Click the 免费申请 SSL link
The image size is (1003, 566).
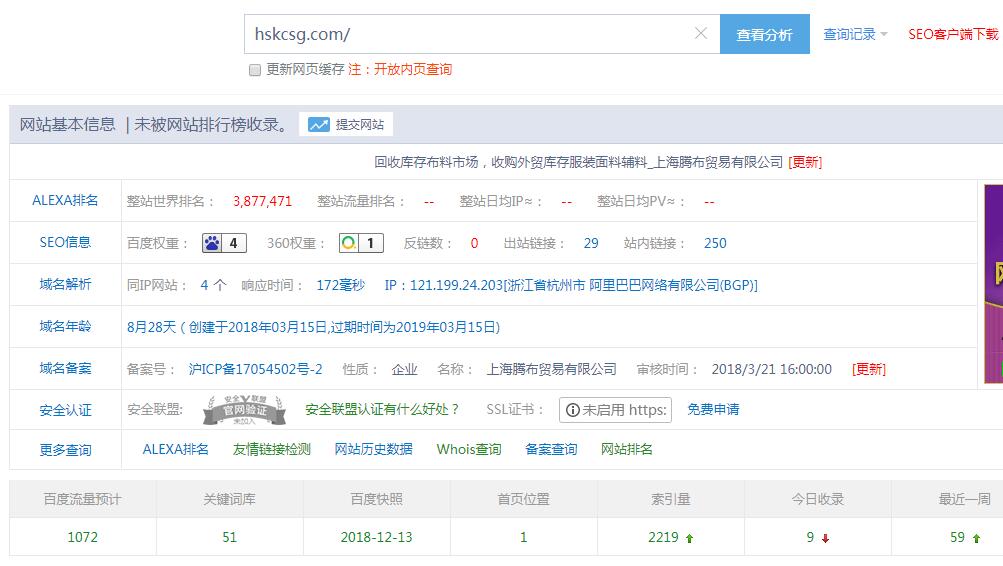click(713, 409)
